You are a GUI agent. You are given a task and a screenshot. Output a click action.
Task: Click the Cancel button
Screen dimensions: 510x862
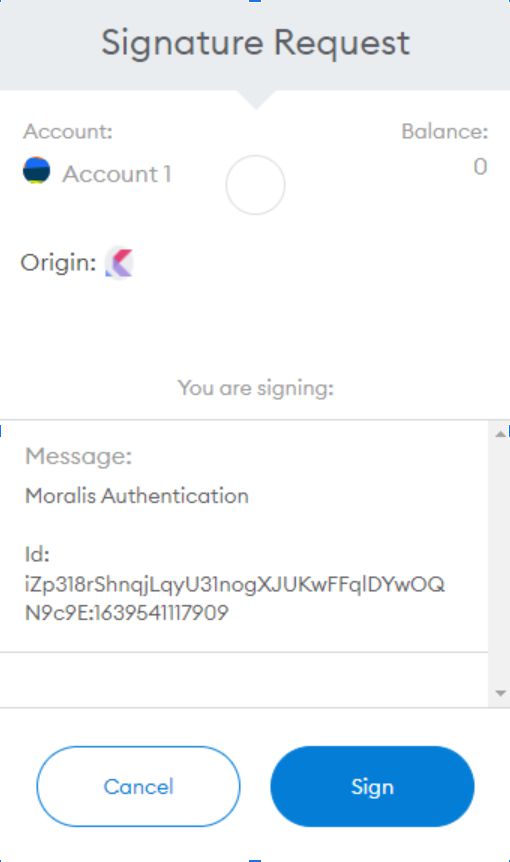138,787
